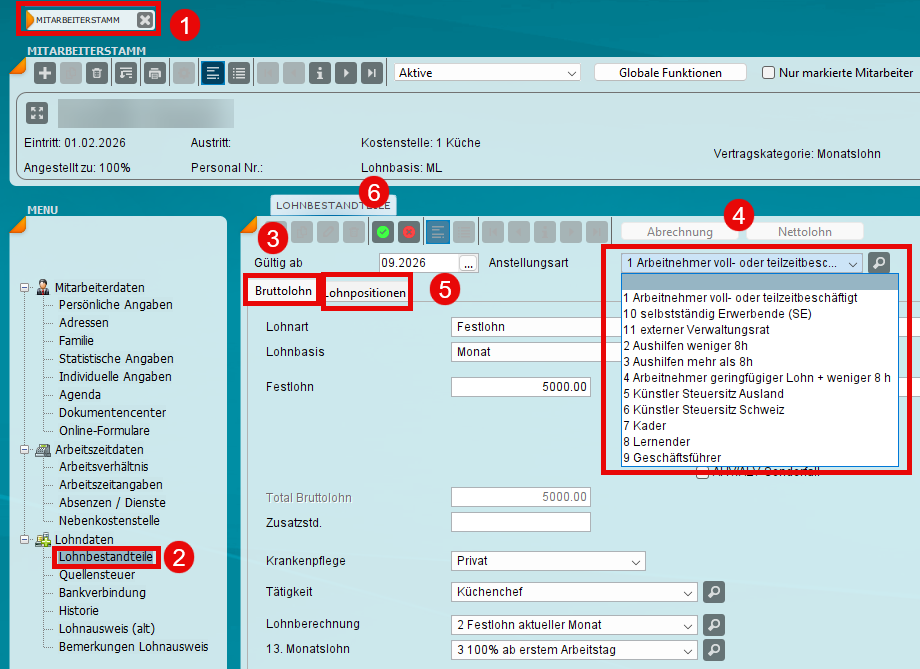Viewport: 920px width, 669px height.
Task: Close the Mitarbeiterstamm tab
Action: pos(144,20)
